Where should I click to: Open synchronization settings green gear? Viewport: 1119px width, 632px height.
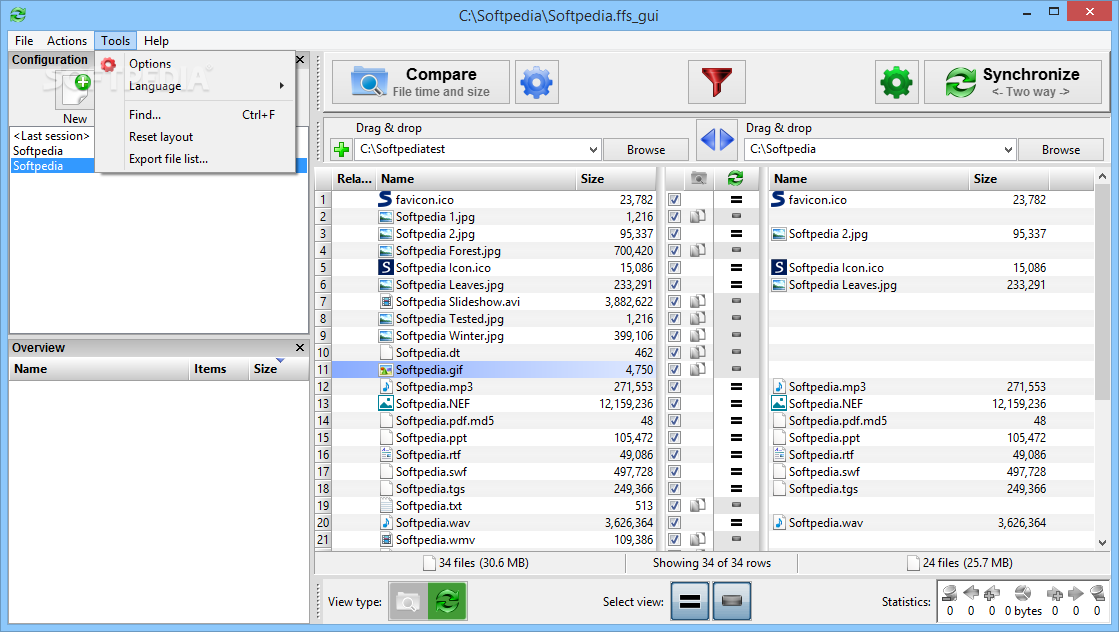point(896,82)
